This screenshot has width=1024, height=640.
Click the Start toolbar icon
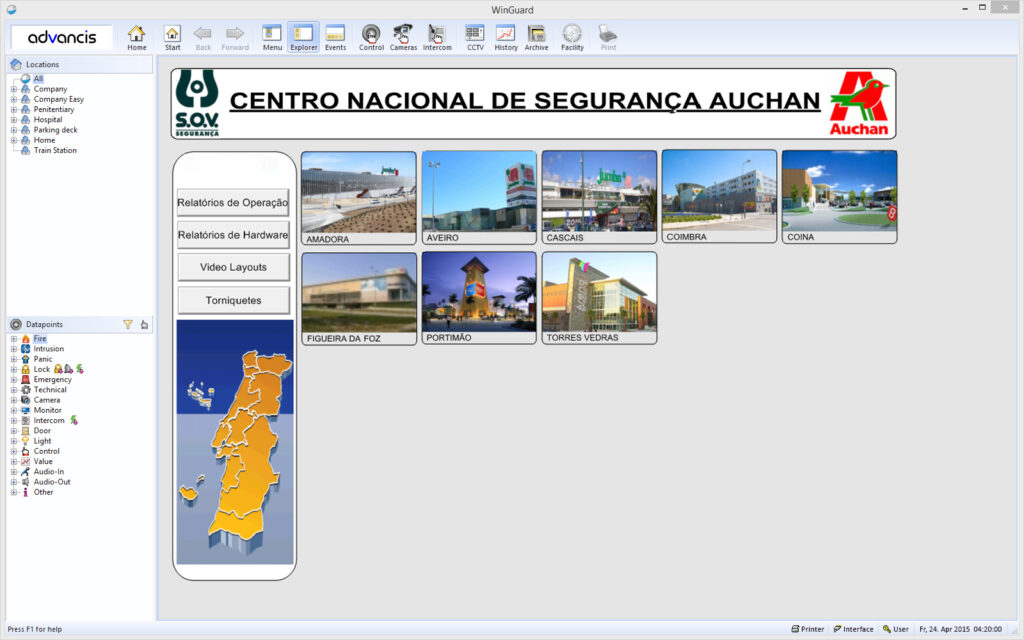click(x=172, y=37)
